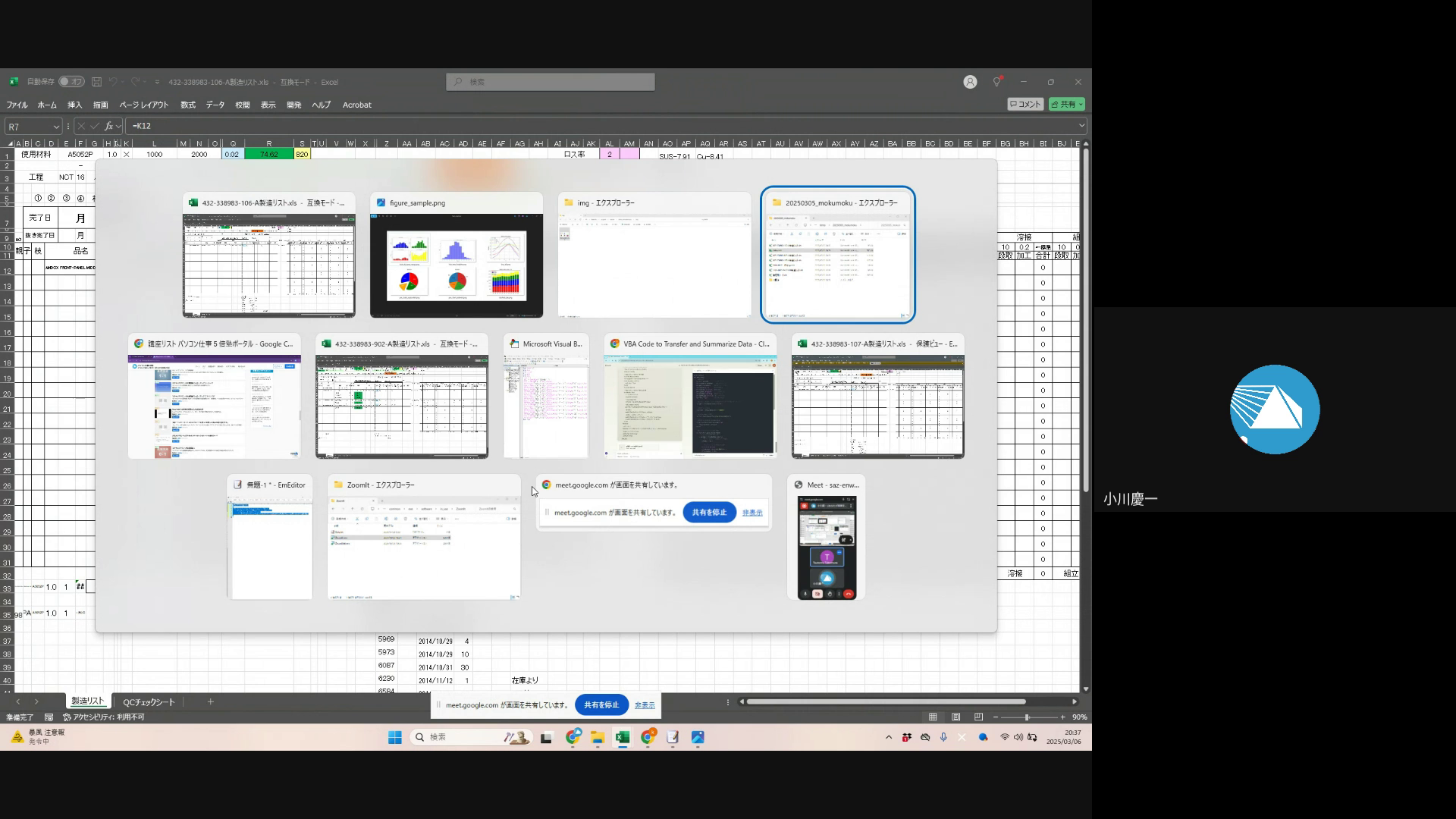Open the ページ レイアウト ribbon tab

pyautogui.click(x=143, y=105)
